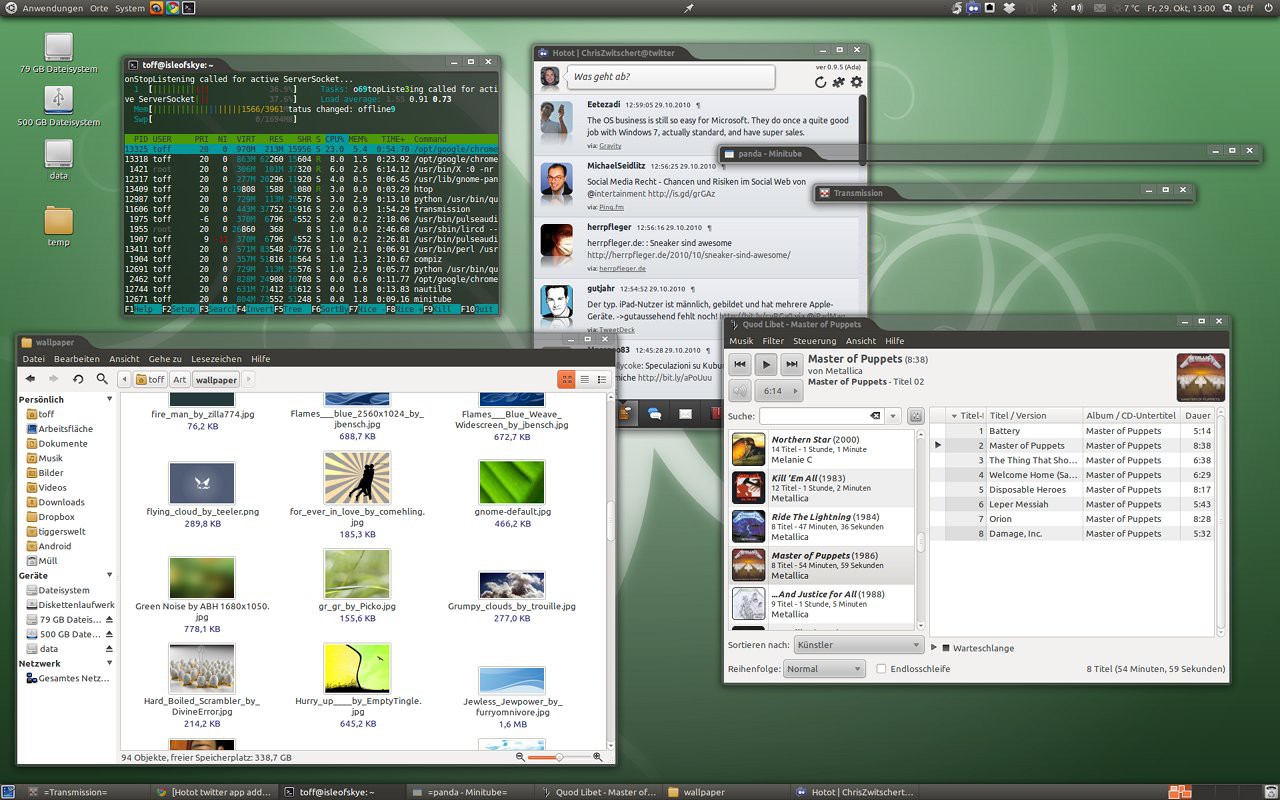The width and height of the screenshot is (1280, 800).
Task: Launch Firefox from top panel
Action: [156, 8]
